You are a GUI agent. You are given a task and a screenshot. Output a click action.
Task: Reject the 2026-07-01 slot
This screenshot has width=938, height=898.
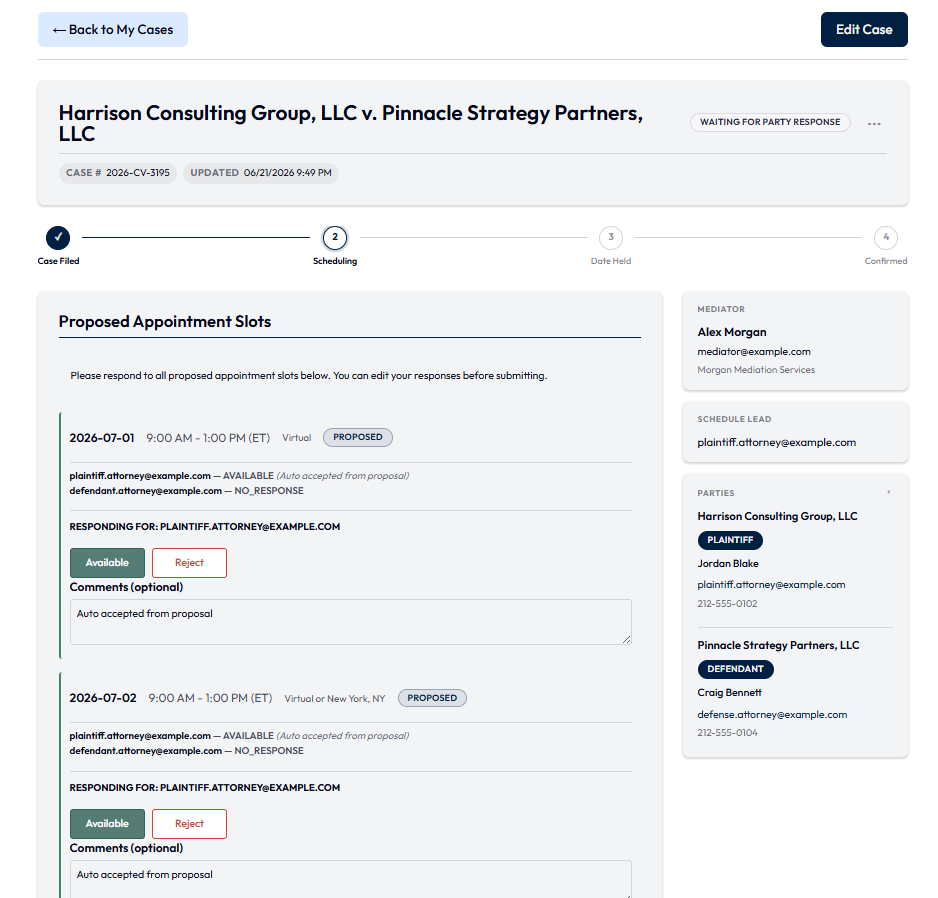point(189,562)
